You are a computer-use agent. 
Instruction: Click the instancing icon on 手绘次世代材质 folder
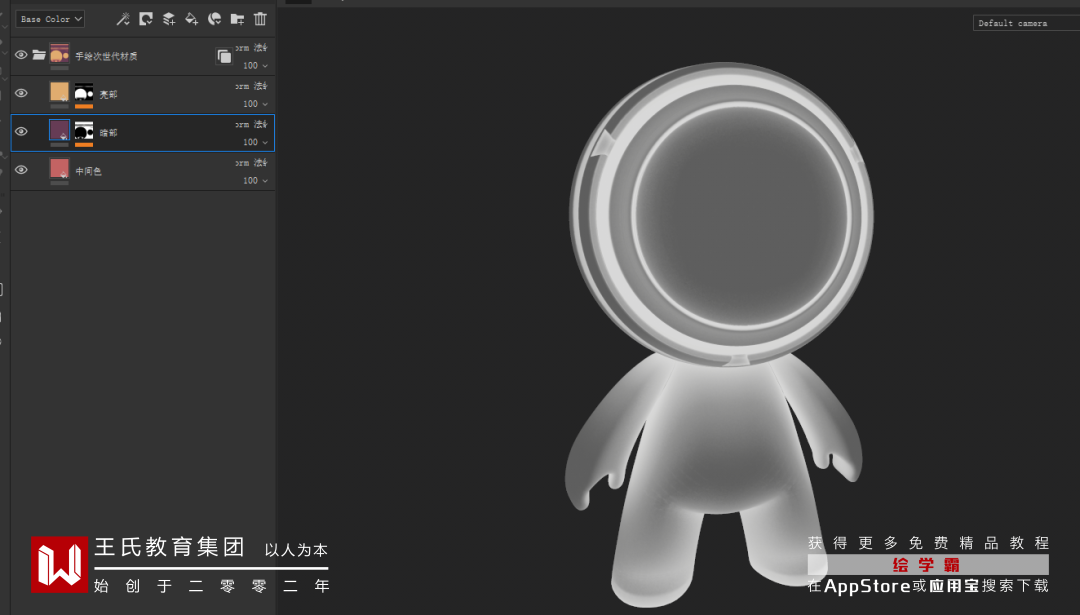click(x=224, y=56)
